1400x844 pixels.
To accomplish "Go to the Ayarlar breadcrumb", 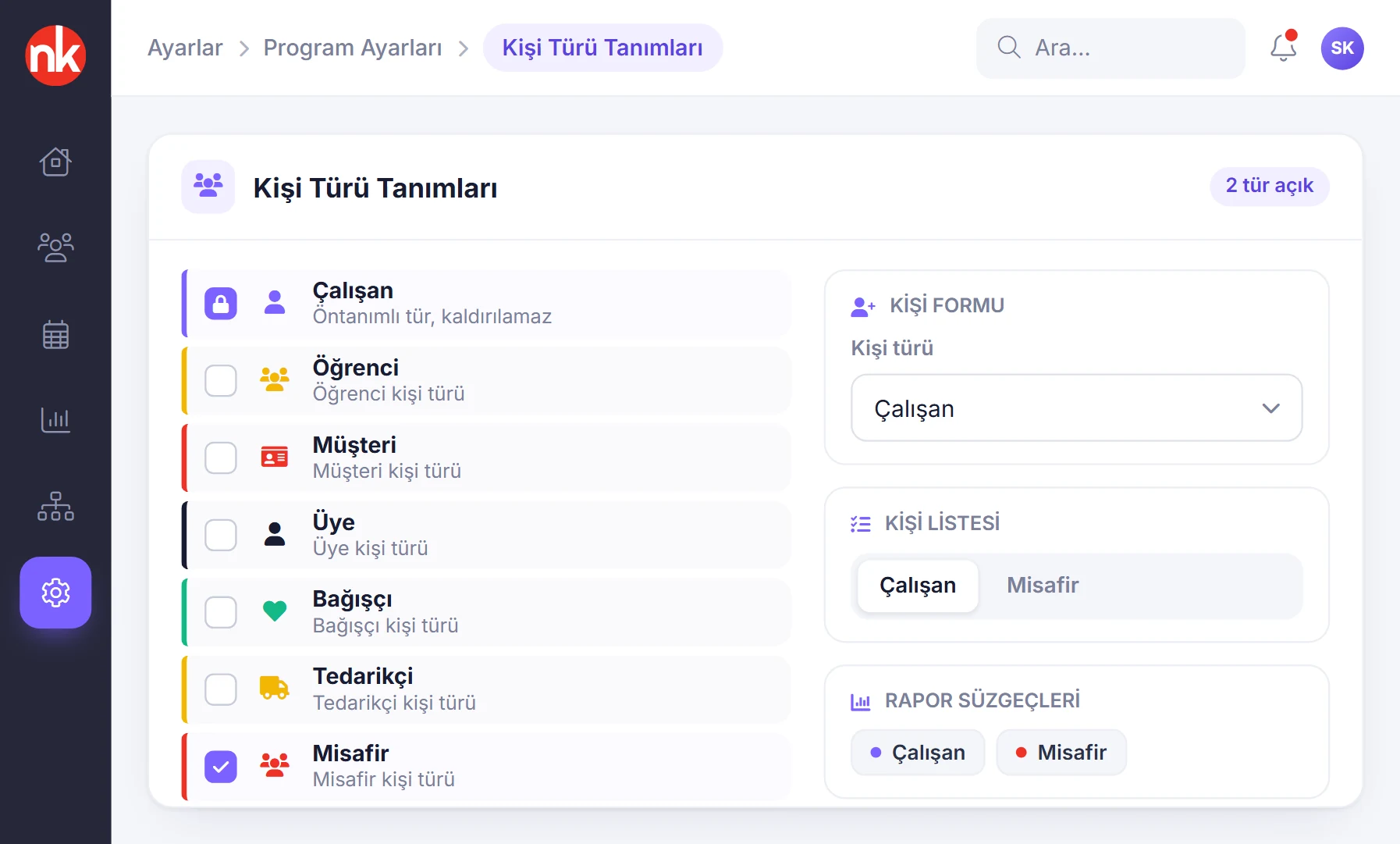I will tap(185, 48).
